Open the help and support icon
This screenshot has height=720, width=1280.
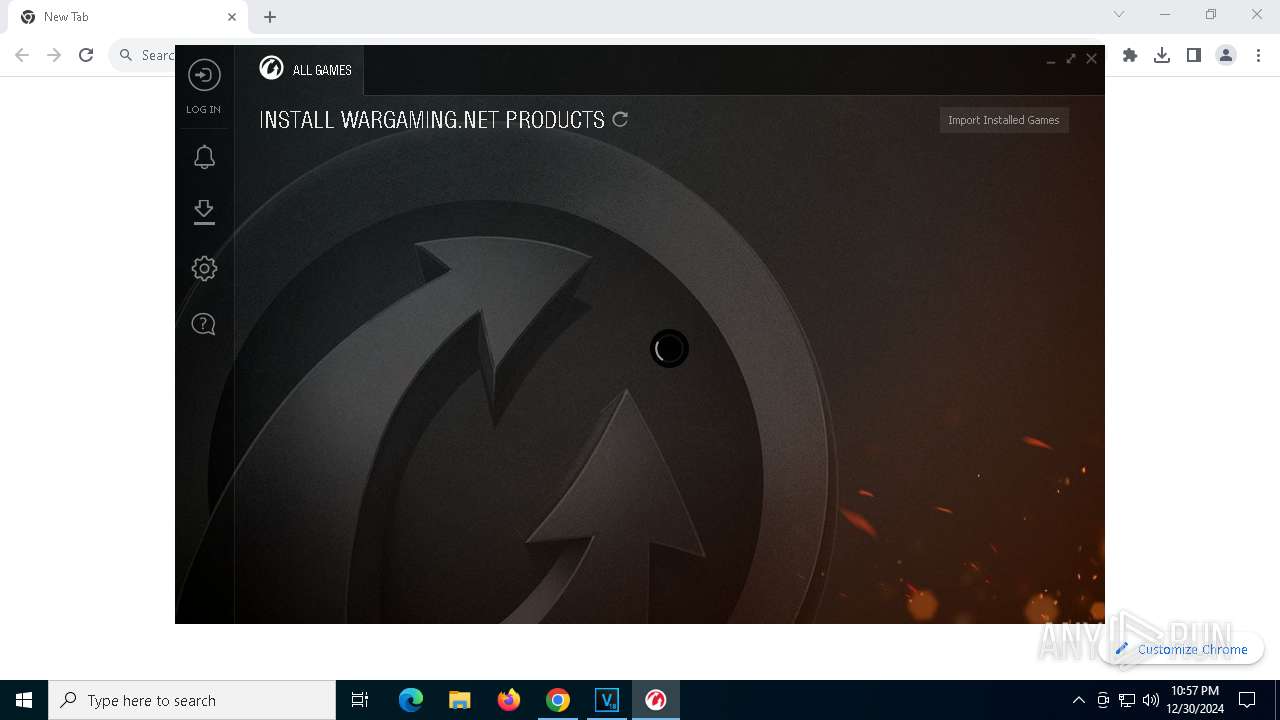pyautogui.click(x=204, y=324)
